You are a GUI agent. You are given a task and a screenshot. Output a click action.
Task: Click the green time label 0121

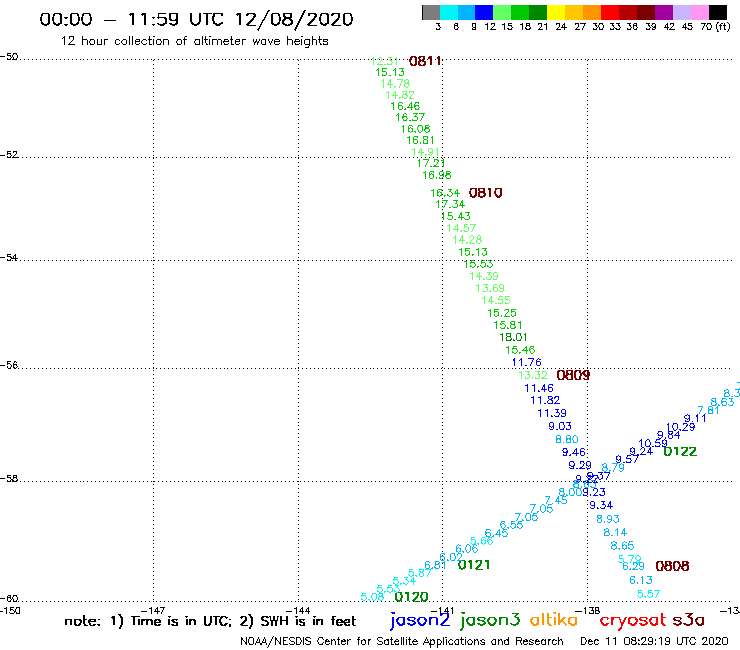pos(474,565)
